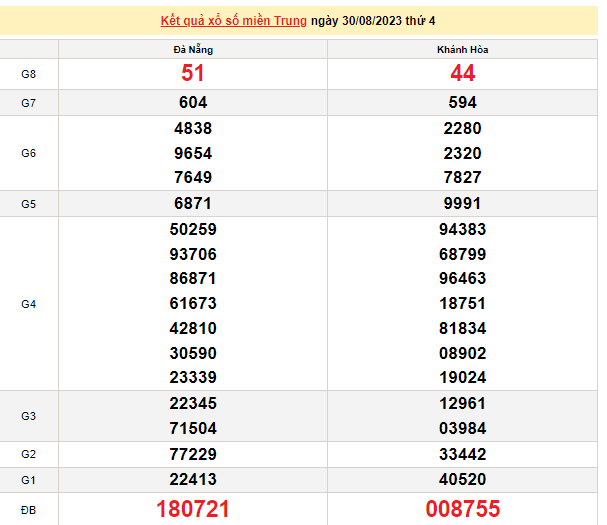Click the Khánh Hòa column header

pyautogui.click(x=462, y=49)
